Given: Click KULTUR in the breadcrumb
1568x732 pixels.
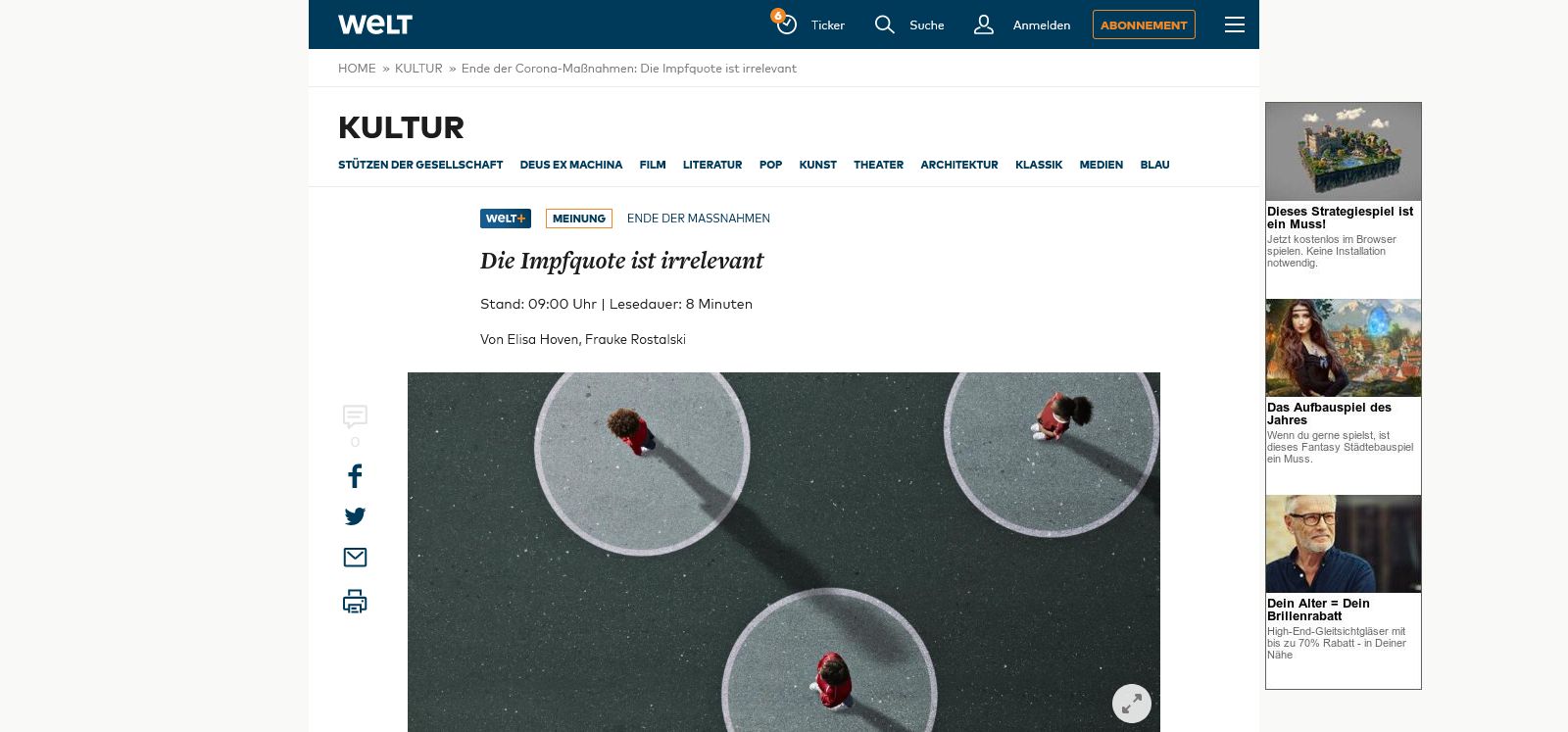Looking at the screenshot, I should click(x=418, y=69).
